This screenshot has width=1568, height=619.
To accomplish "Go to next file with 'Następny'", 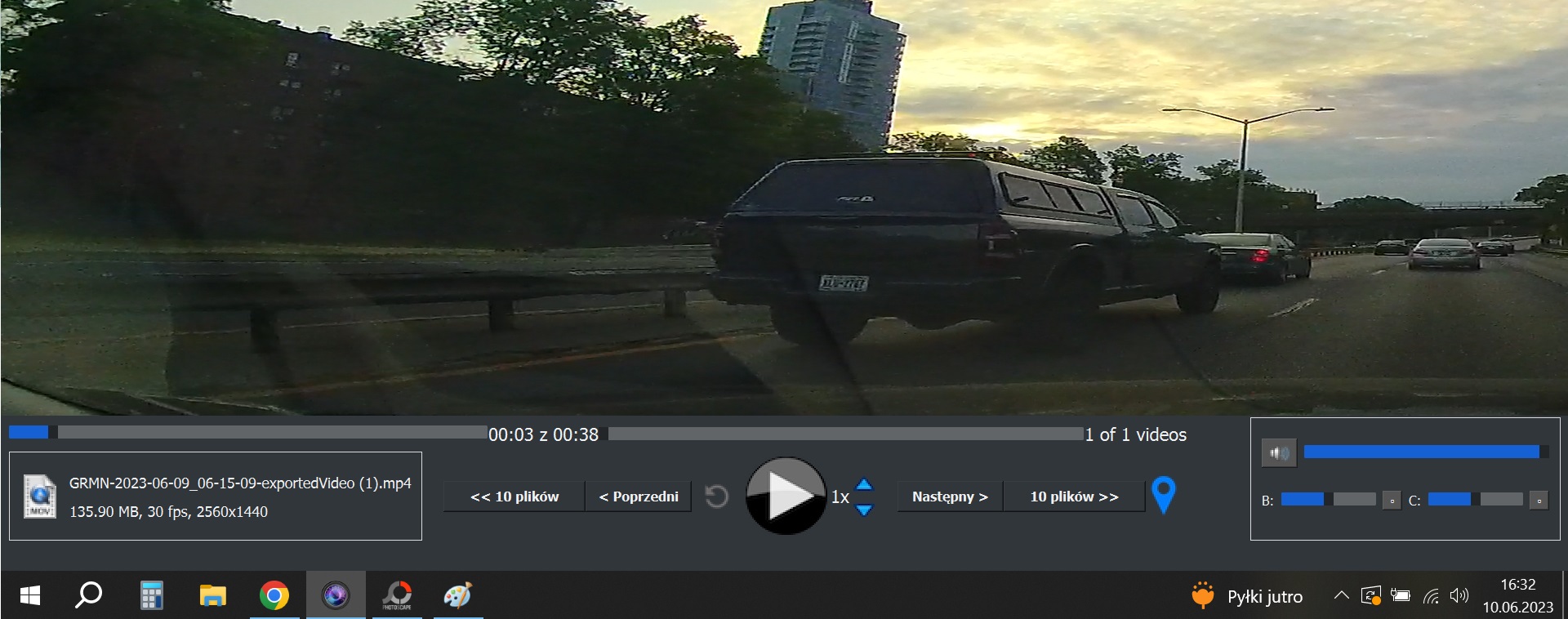I will point(950,497).
